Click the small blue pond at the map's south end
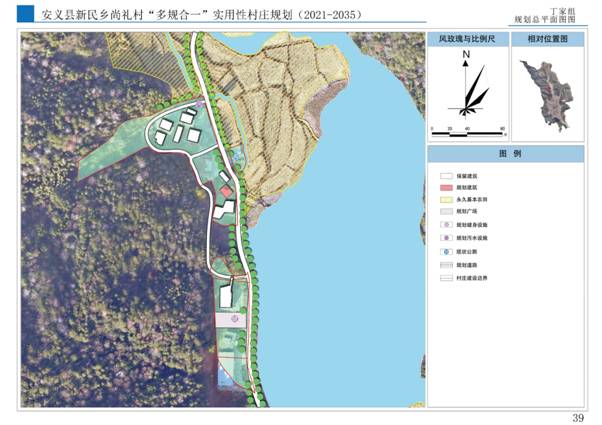Screen dimensions: 602x425 pos(224,375)
